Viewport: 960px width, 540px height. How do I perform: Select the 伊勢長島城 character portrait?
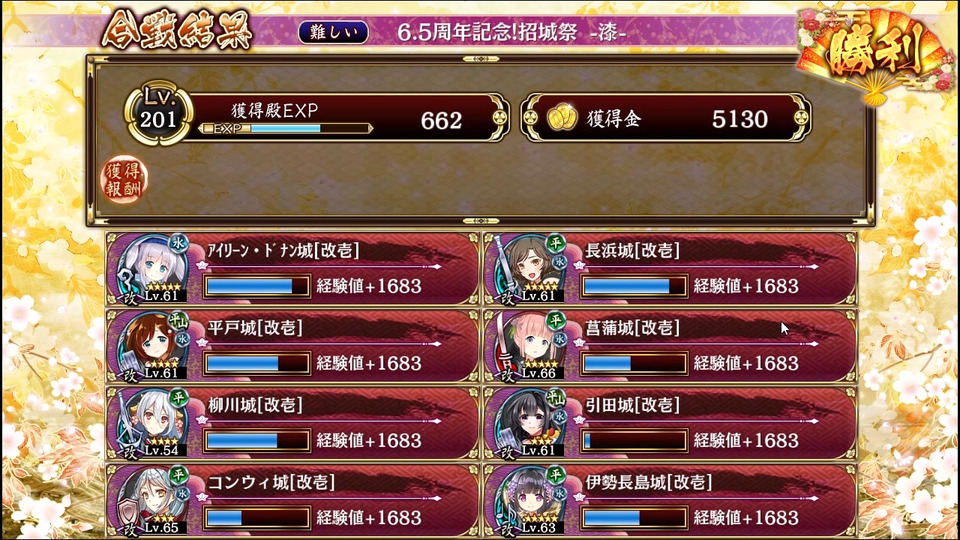530,501
